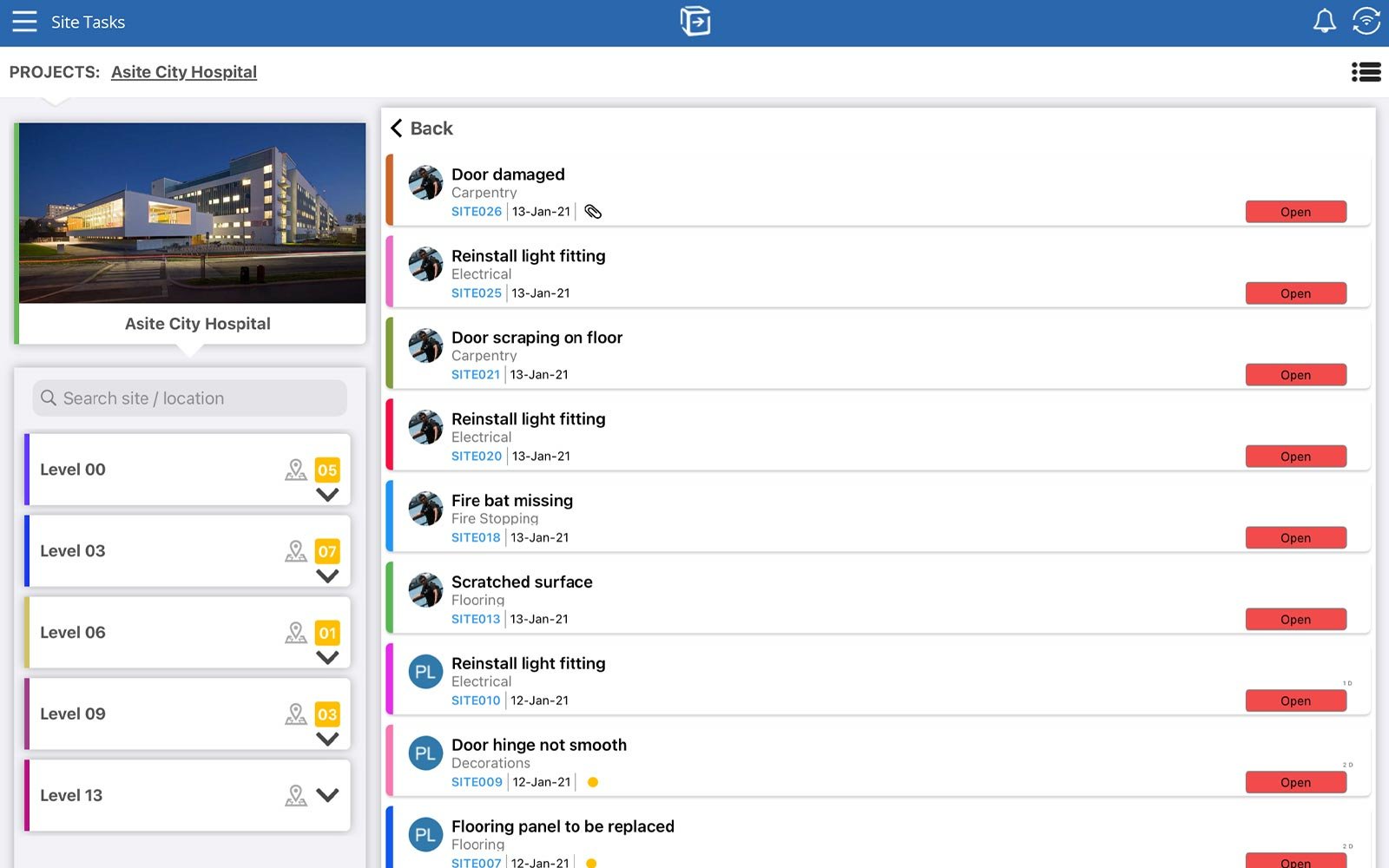Switch to list view icon
Viewport: 1389px width, 868px height.
[x=1366, y=72]
